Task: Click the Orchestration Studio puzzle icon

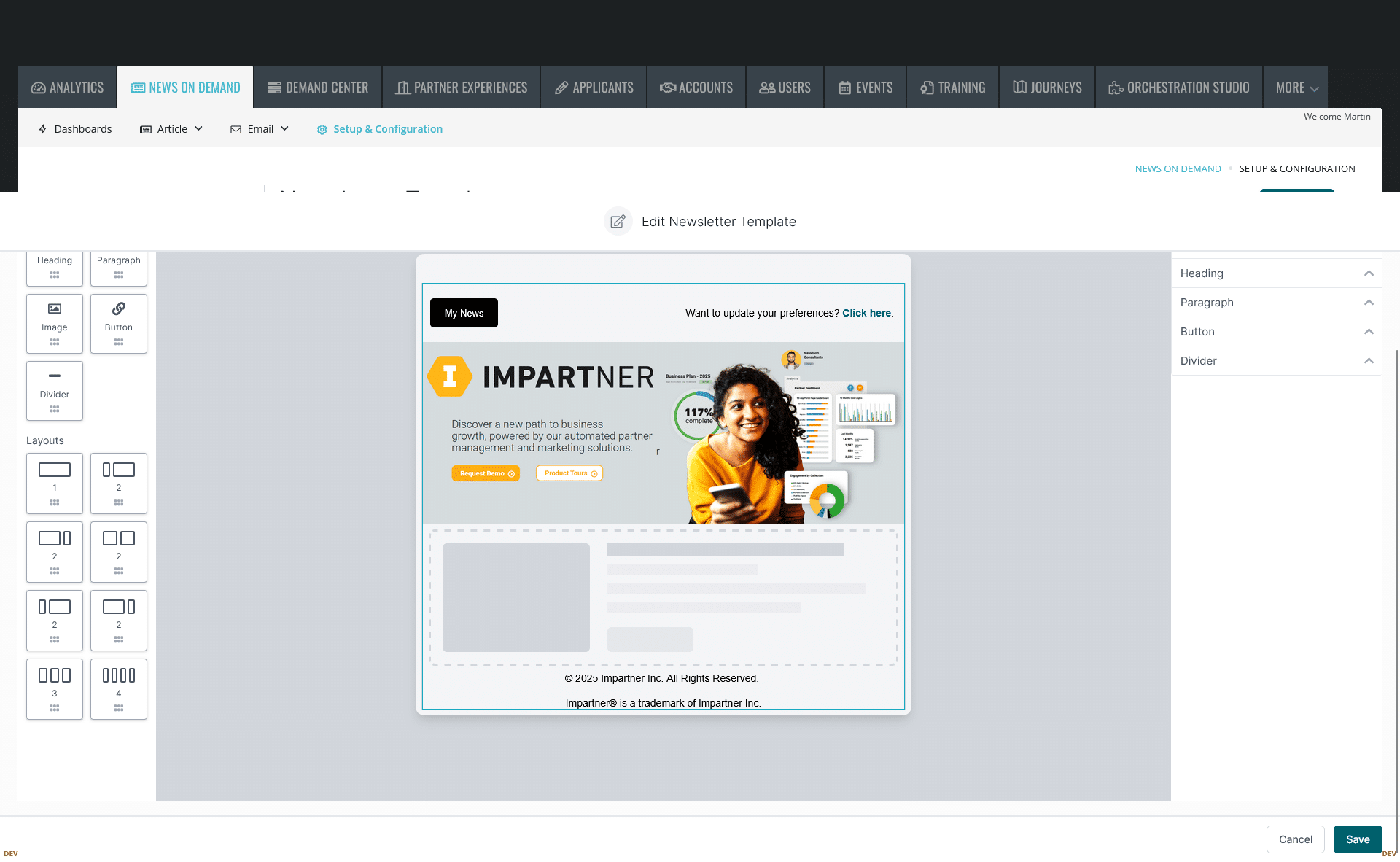Action: (1116, 88)
